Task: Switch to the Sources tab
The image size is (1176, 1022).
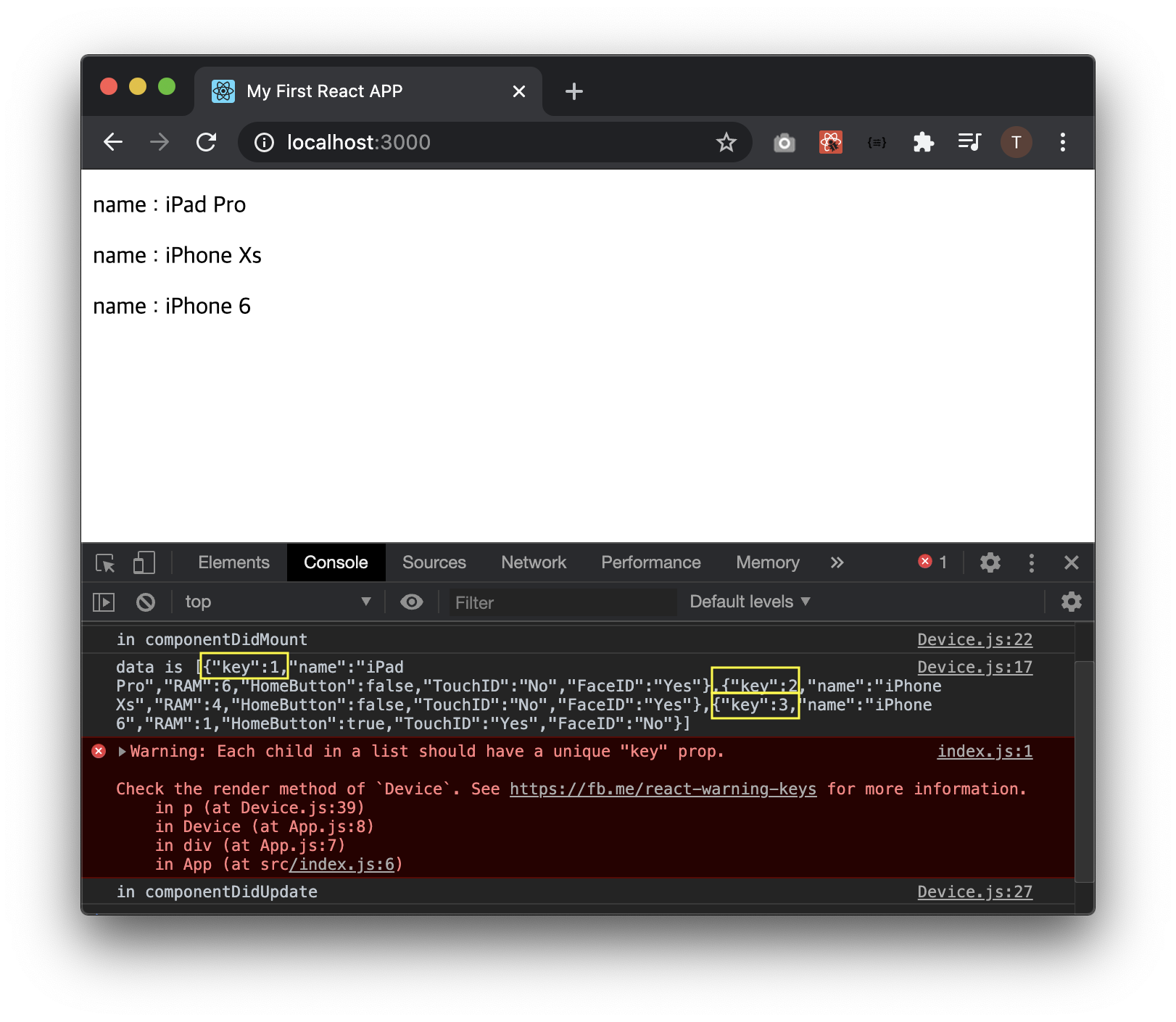Action: tap(434, 562)
